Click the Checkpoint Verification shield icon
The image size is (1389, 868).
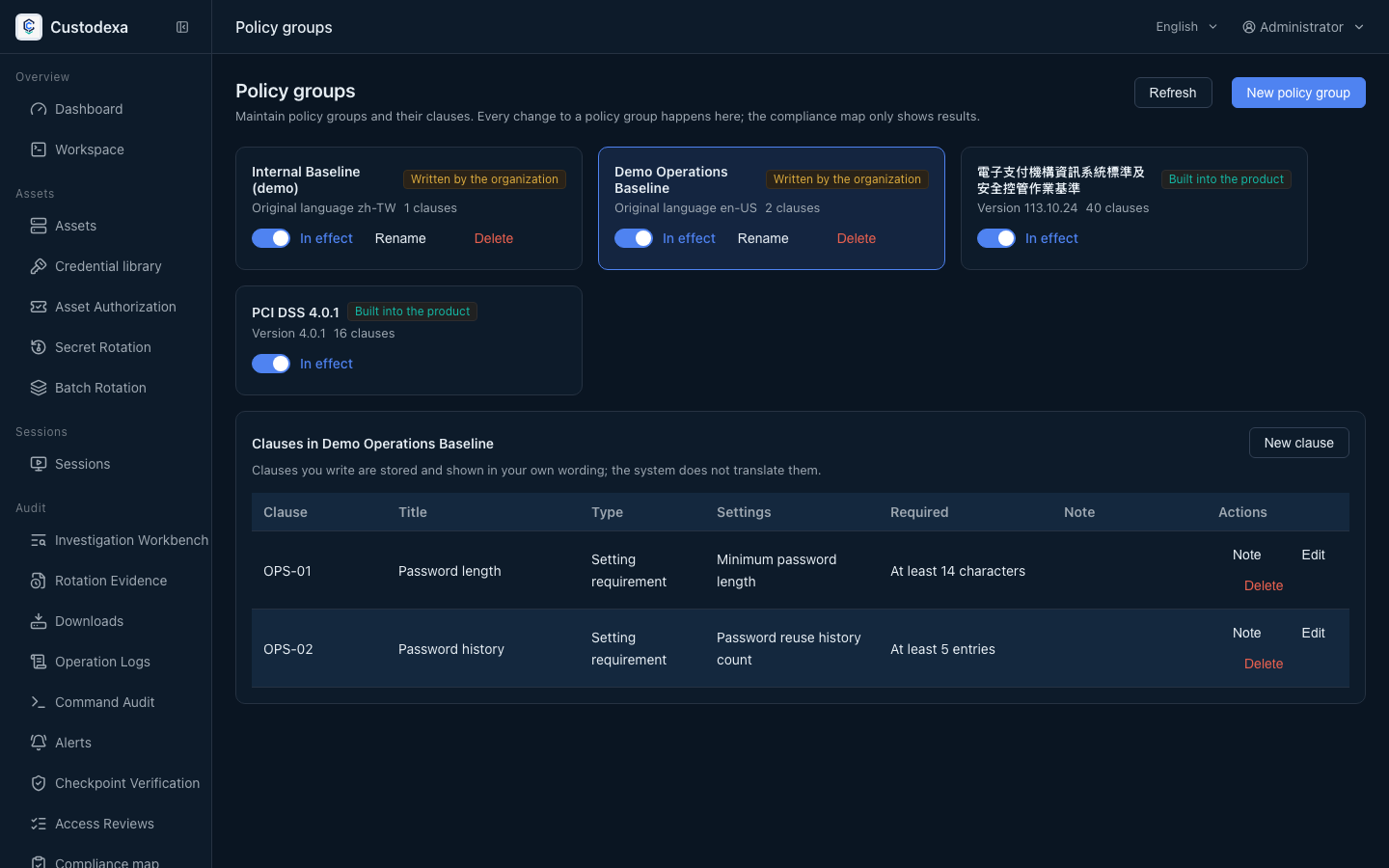click(x=39, y=783)
